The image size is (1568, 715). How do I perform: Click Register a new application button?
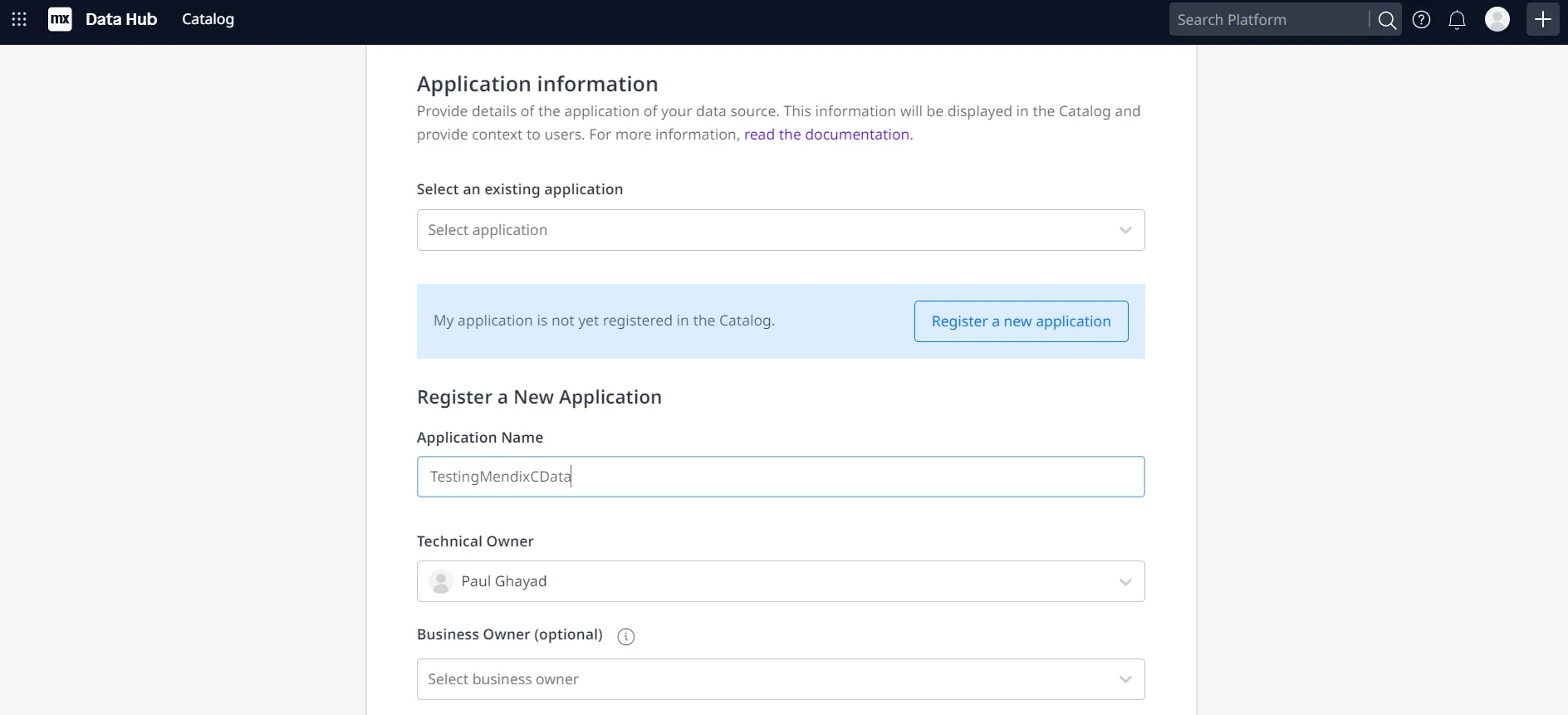coord(1021,321)
